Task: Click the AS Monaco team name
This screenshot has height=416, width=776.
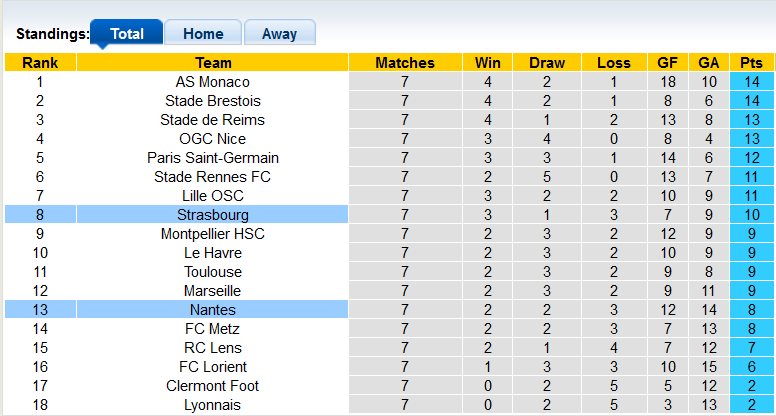Action: point(213,82)
